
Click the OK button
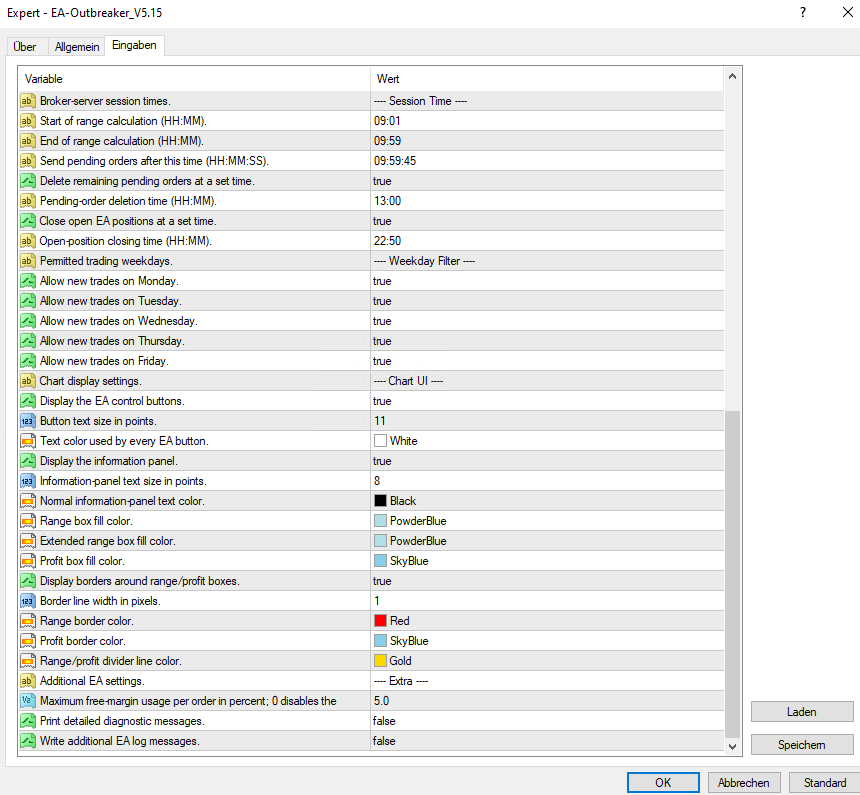(663, 782)
